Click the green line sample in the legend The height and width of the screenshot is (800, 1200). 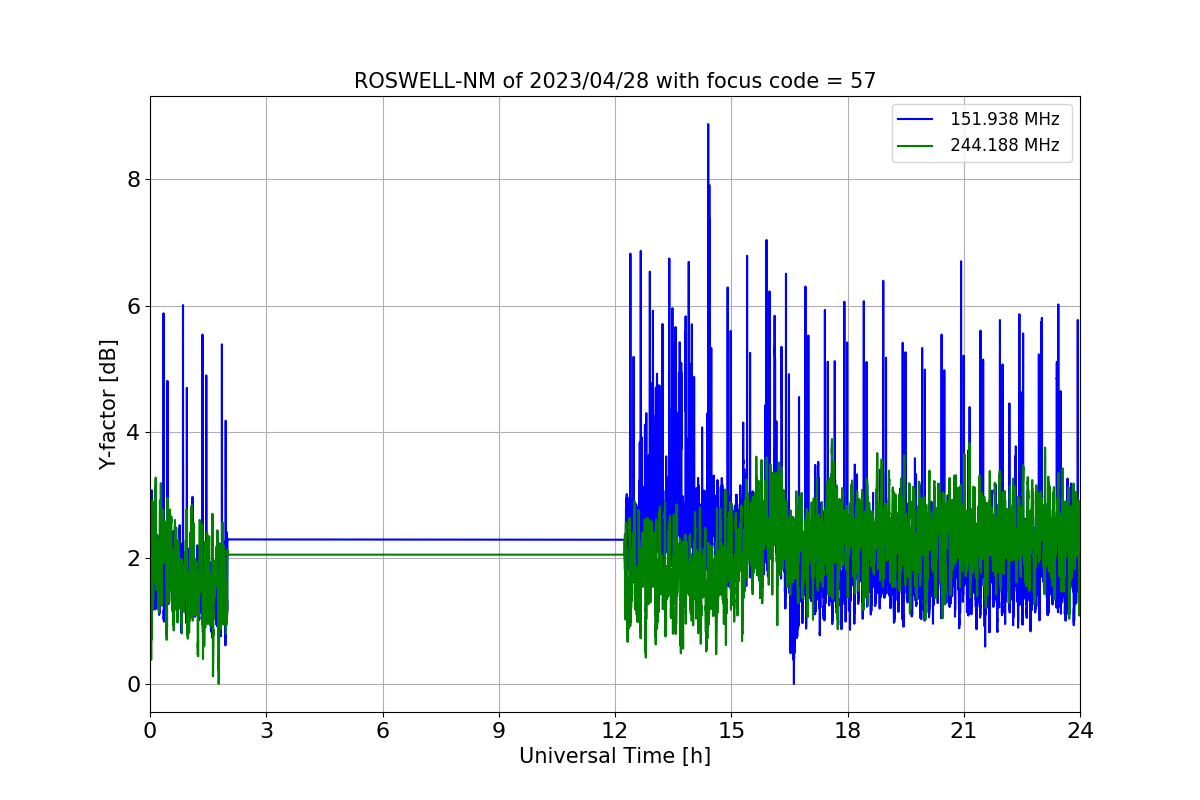915,145
